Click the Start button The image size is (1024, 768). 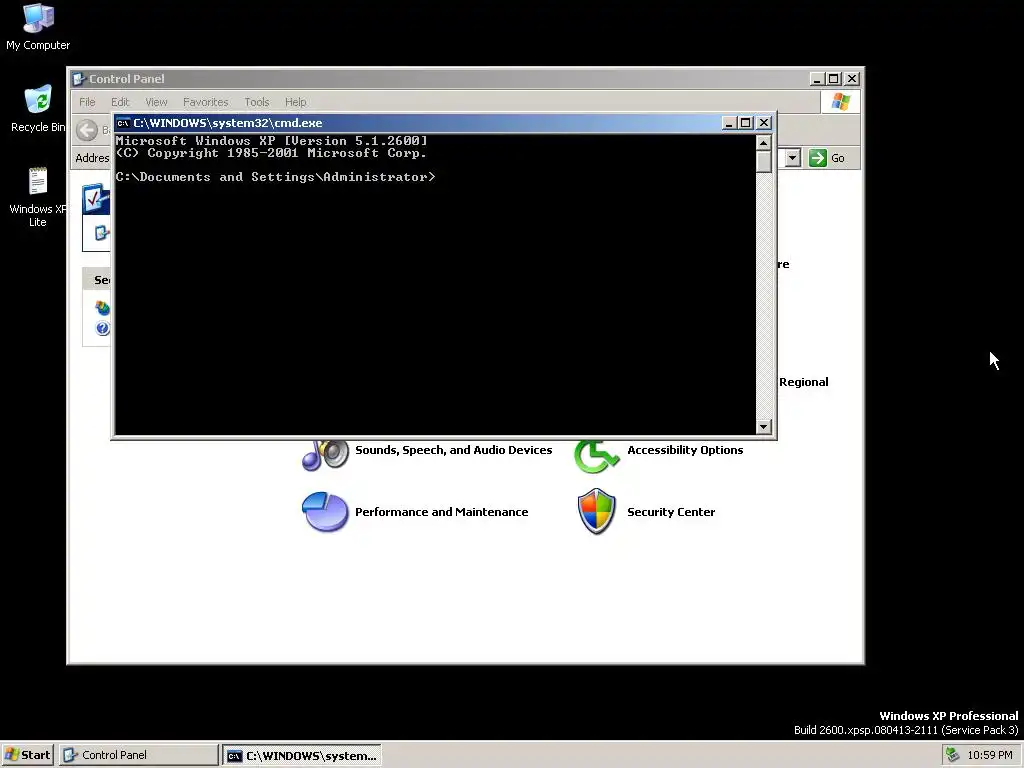click(28, 755)
